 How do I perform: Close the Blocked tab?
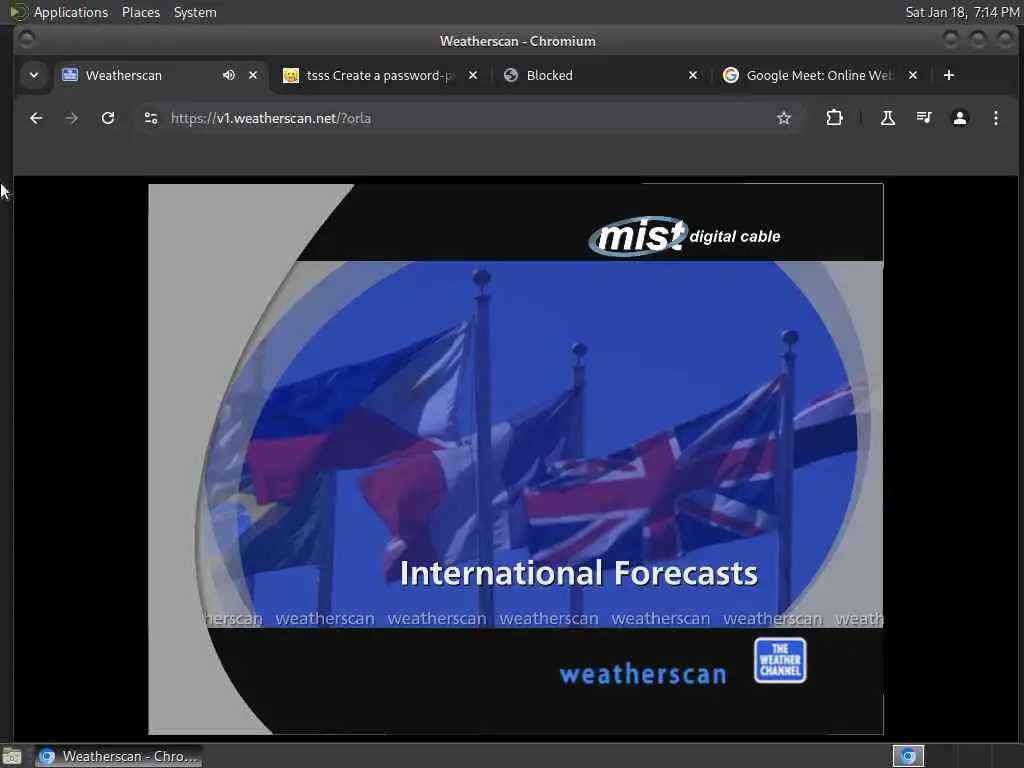pos(693,75)
